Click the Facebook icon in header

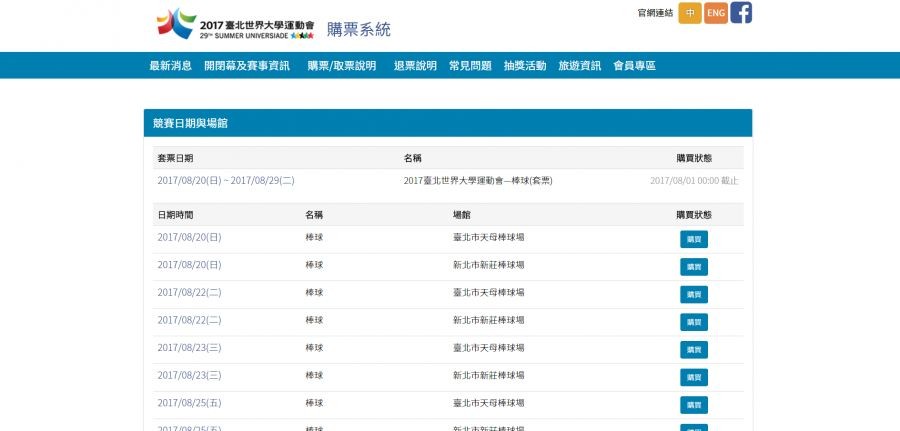(x=741, y=13)
